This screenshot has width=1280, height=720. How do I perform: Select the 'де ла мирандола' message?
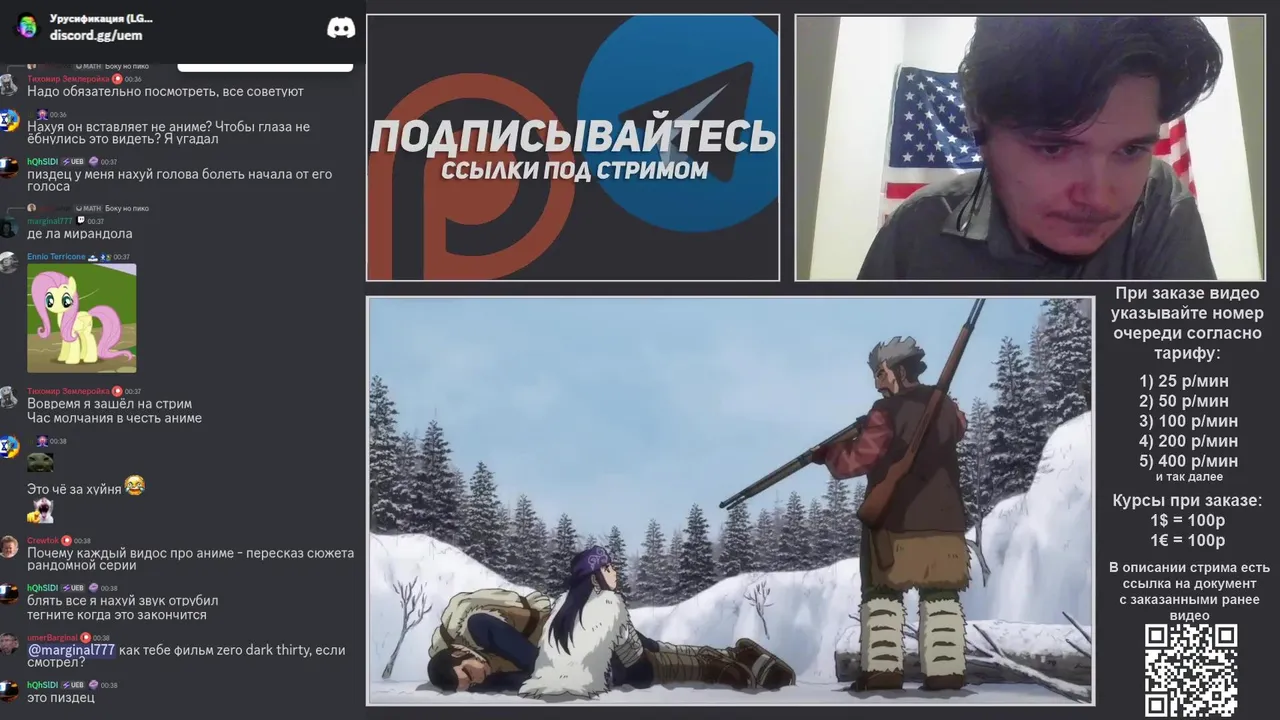(x=80, y=234)
